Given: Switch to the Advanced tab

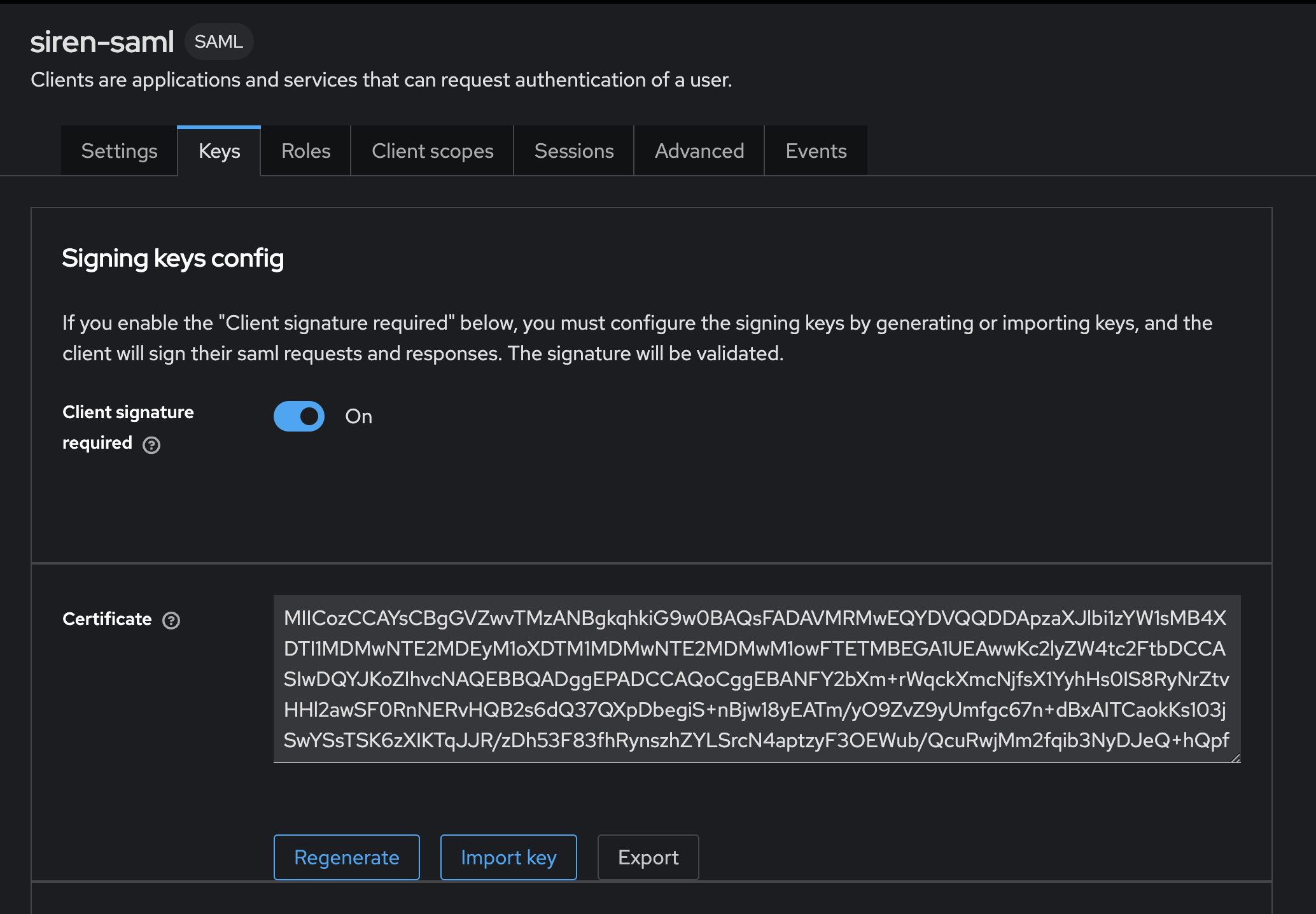Looking at the screenshot, I should click(699, 151).
